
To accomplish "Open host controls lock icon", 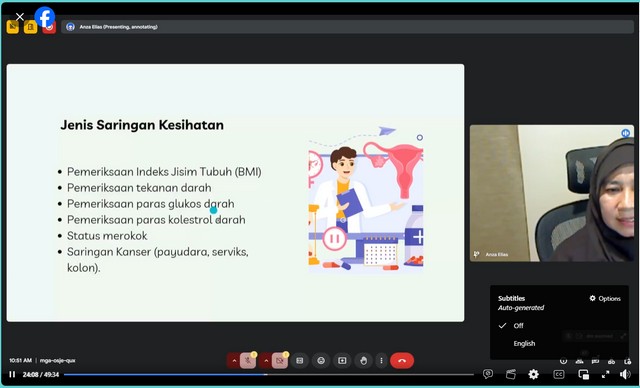I will [627, 361].
